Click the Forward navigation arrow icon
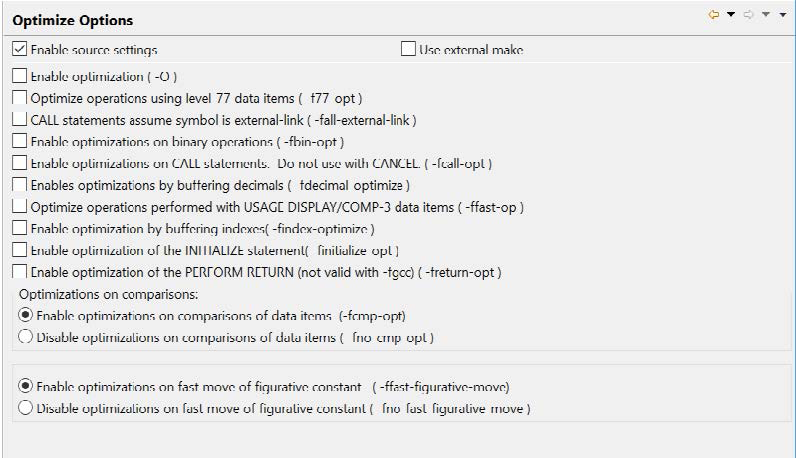The width and height of the screenshot is (796, 458). coord(750,15)
